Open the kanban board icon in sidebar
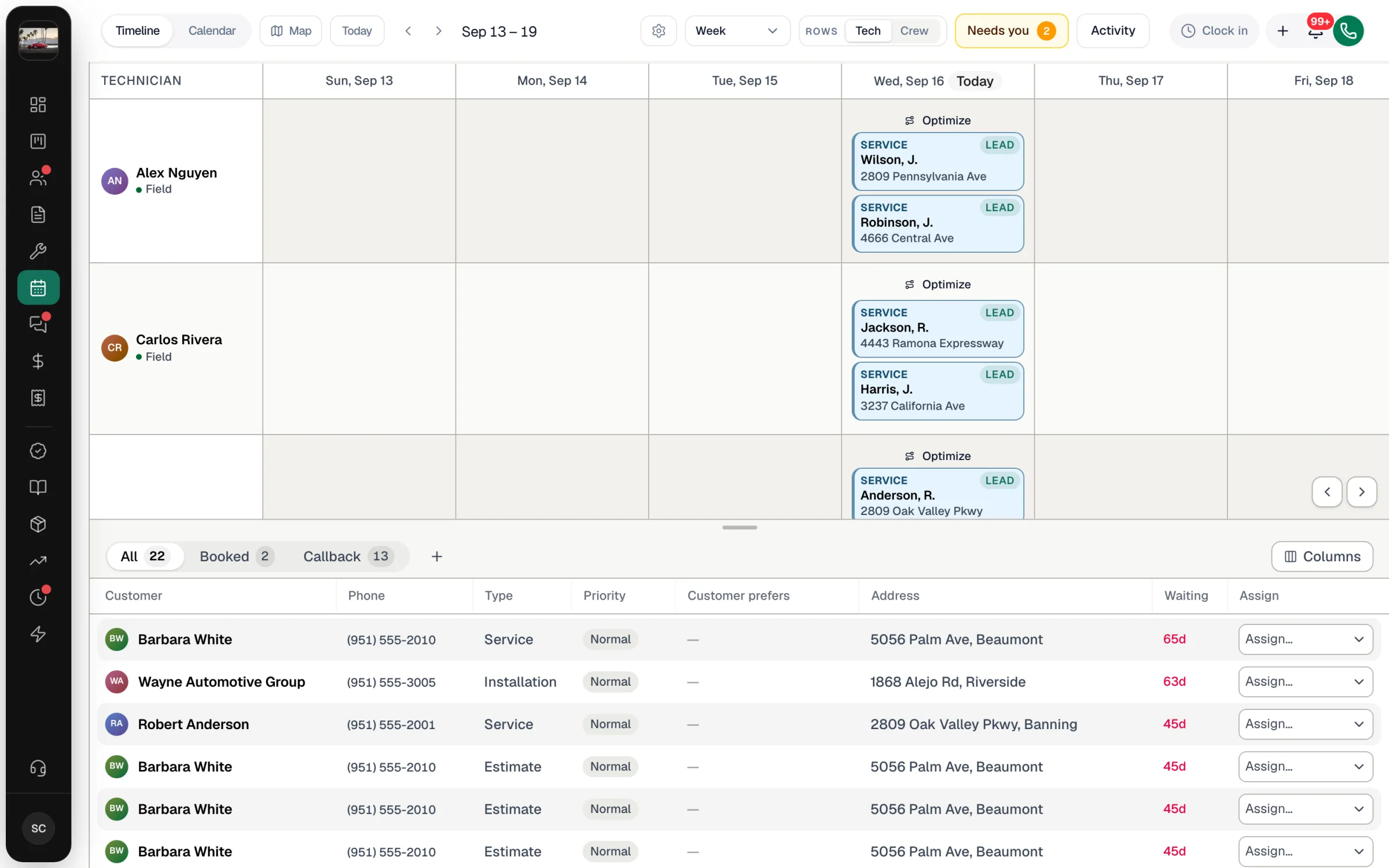 (x=38, y=141)
